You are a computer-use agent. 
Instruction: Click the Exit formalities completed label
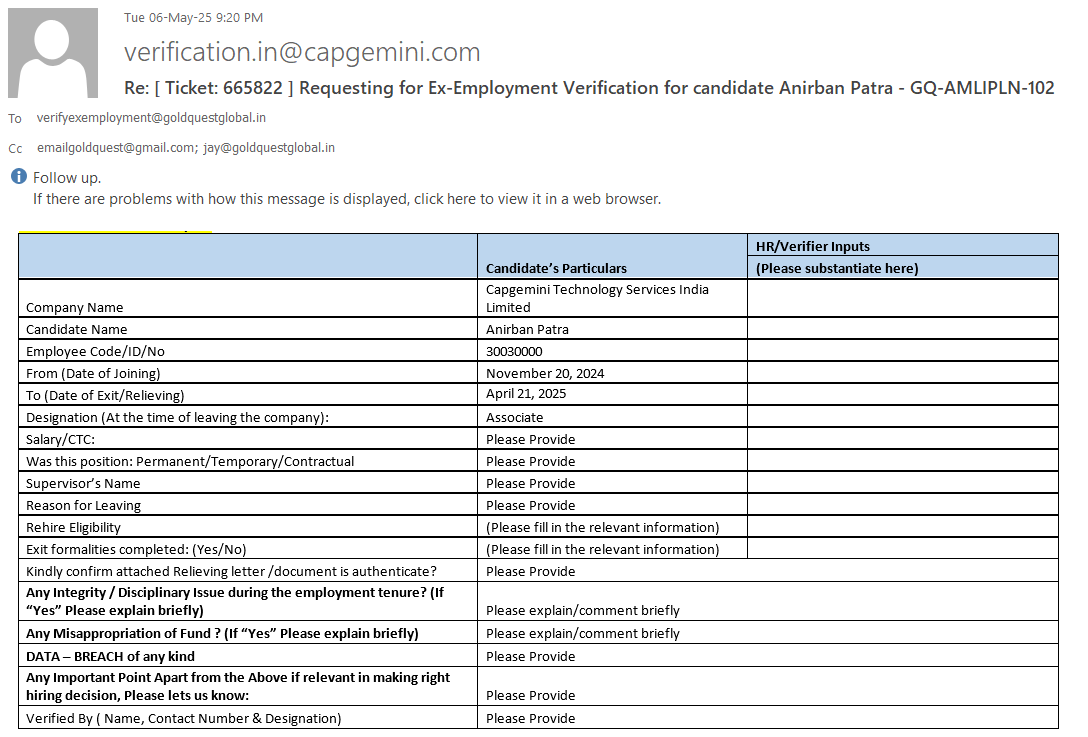click(136, 550)
